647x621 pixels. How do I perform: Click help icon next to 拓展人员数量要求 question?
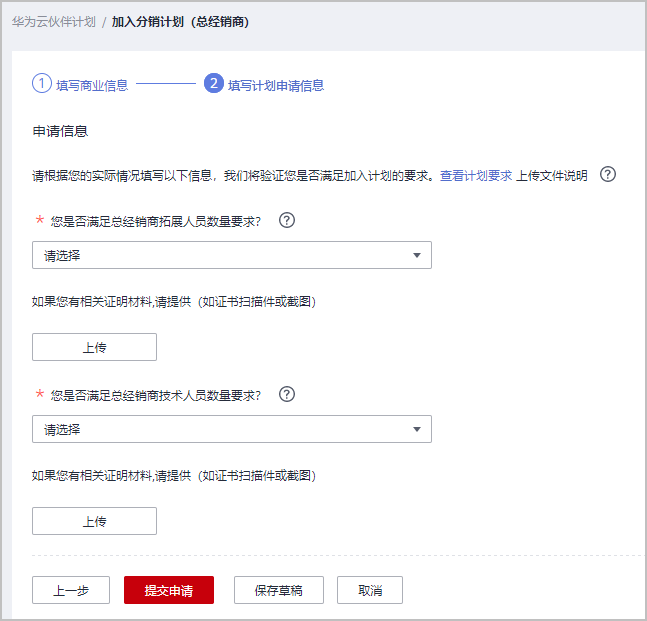click(287, 220)
